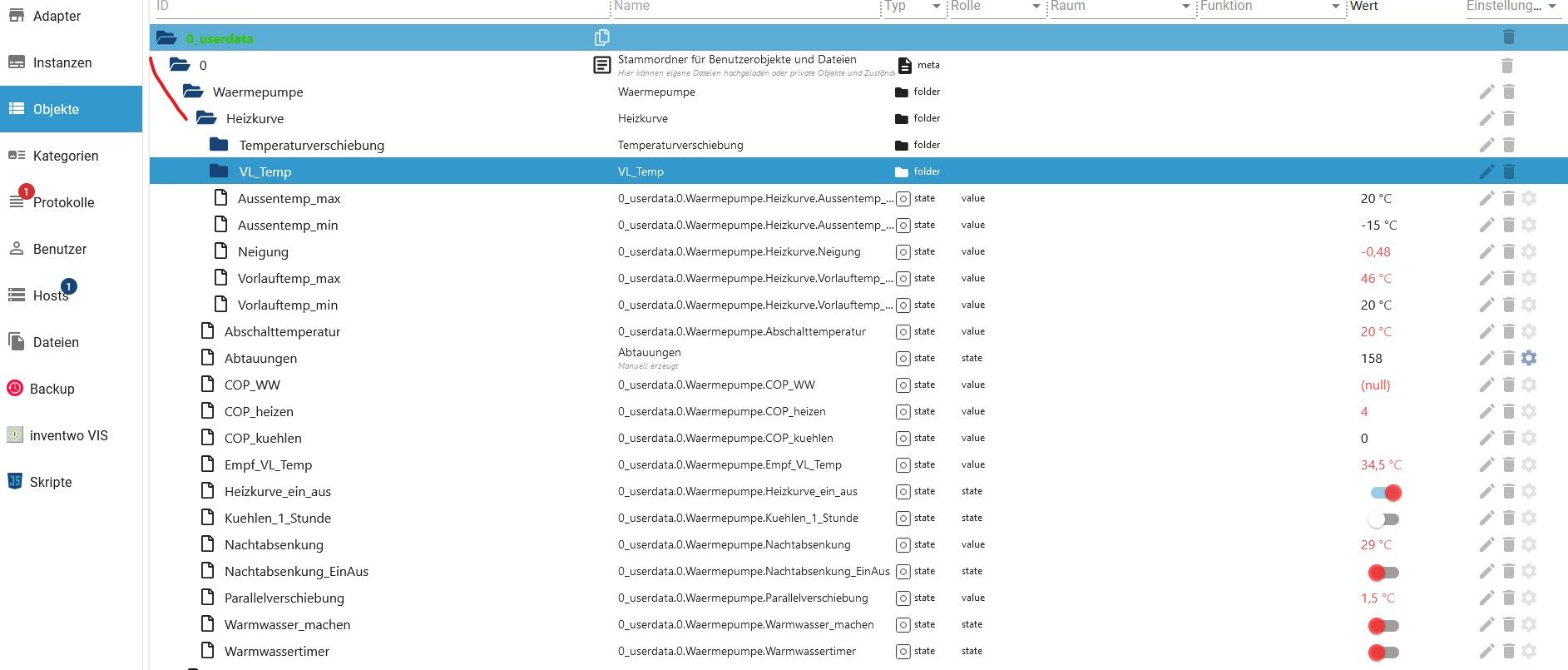Image resolution: width=1568 pixels, height=670 pixels.
Task: Edit the COP_WW object
Action: point(1486,385)
